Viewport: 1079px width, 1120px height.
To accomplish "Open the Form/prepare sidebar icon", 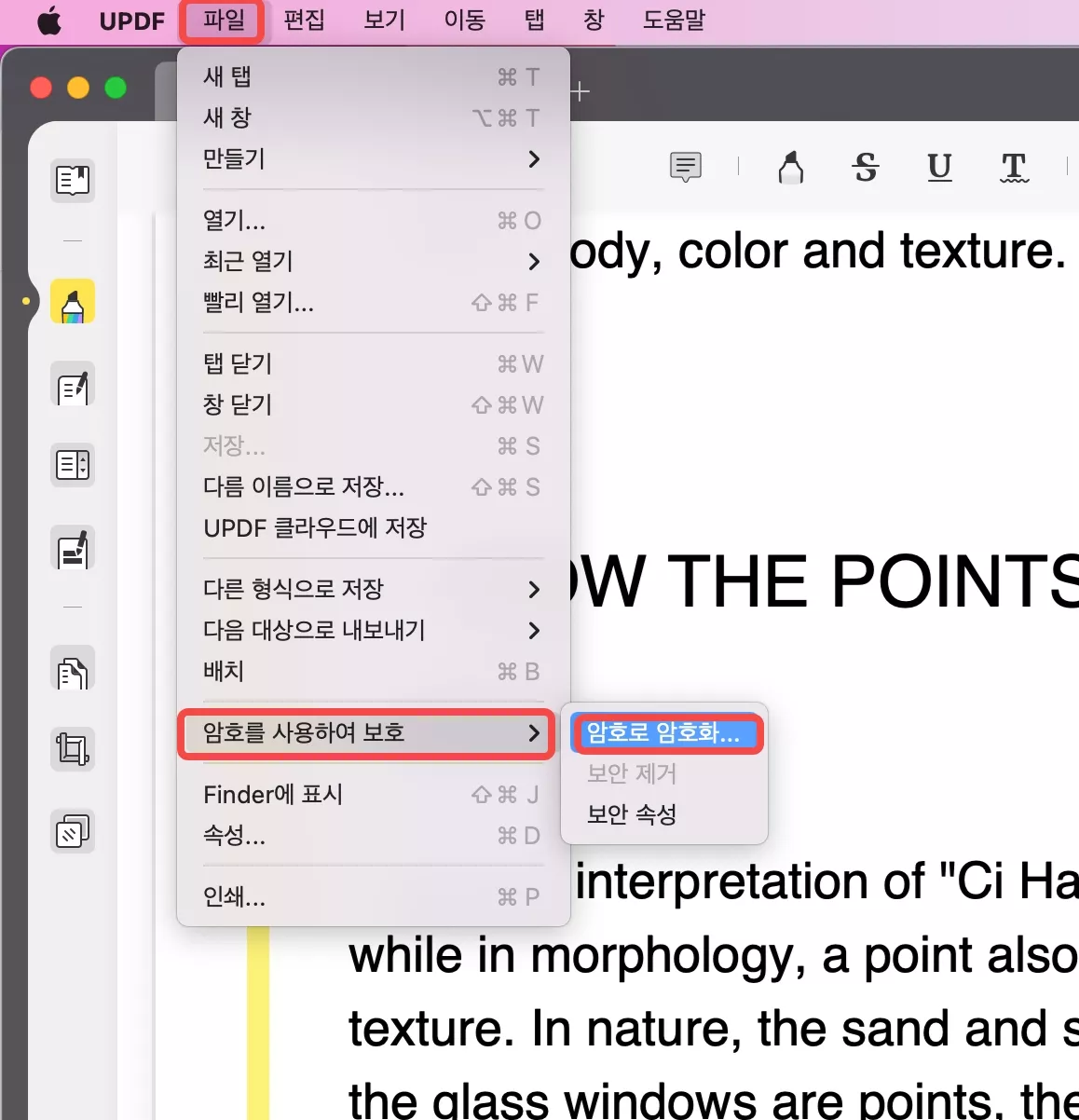I will coord(73,464).
